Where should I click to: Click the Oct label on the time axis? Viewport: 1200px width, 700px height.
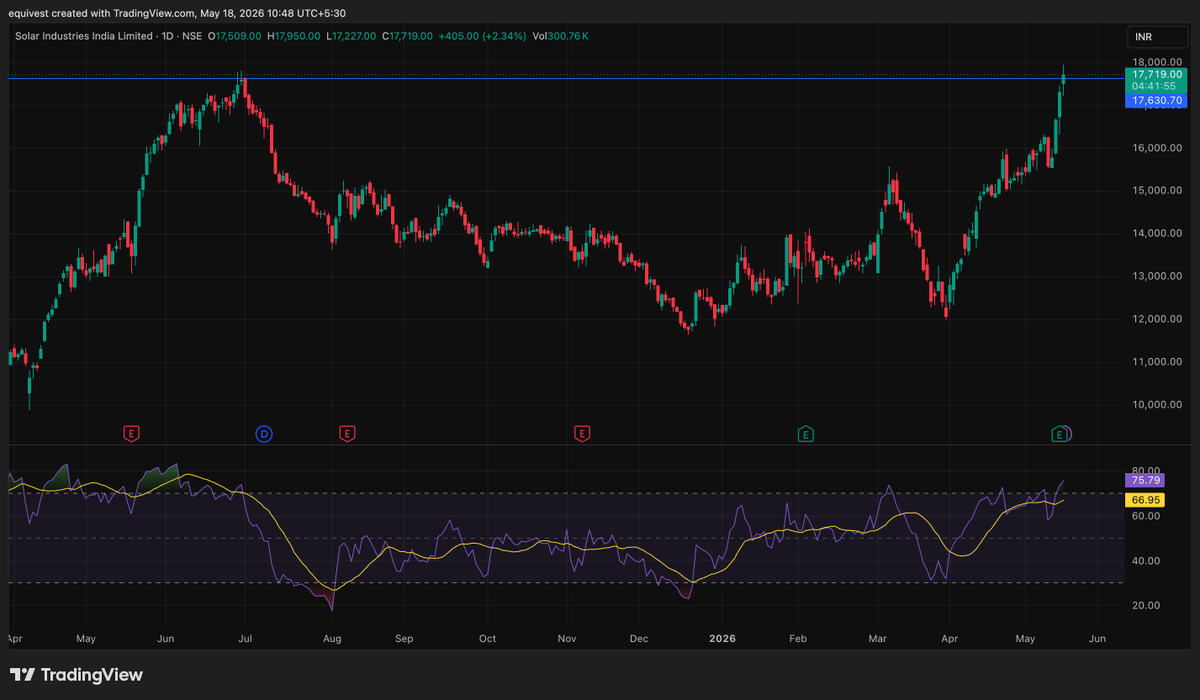[x=487, y=638]
